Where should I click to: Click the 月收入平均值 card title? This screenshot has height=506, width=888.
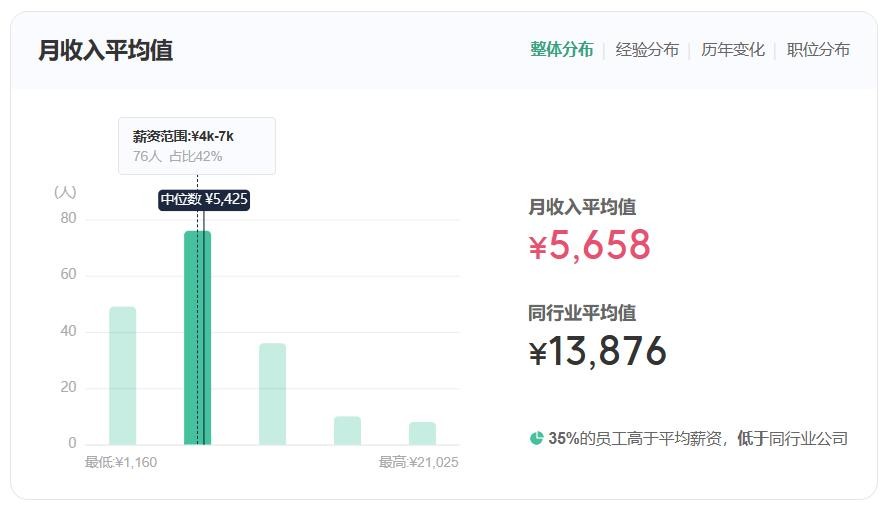coord(105,50)
